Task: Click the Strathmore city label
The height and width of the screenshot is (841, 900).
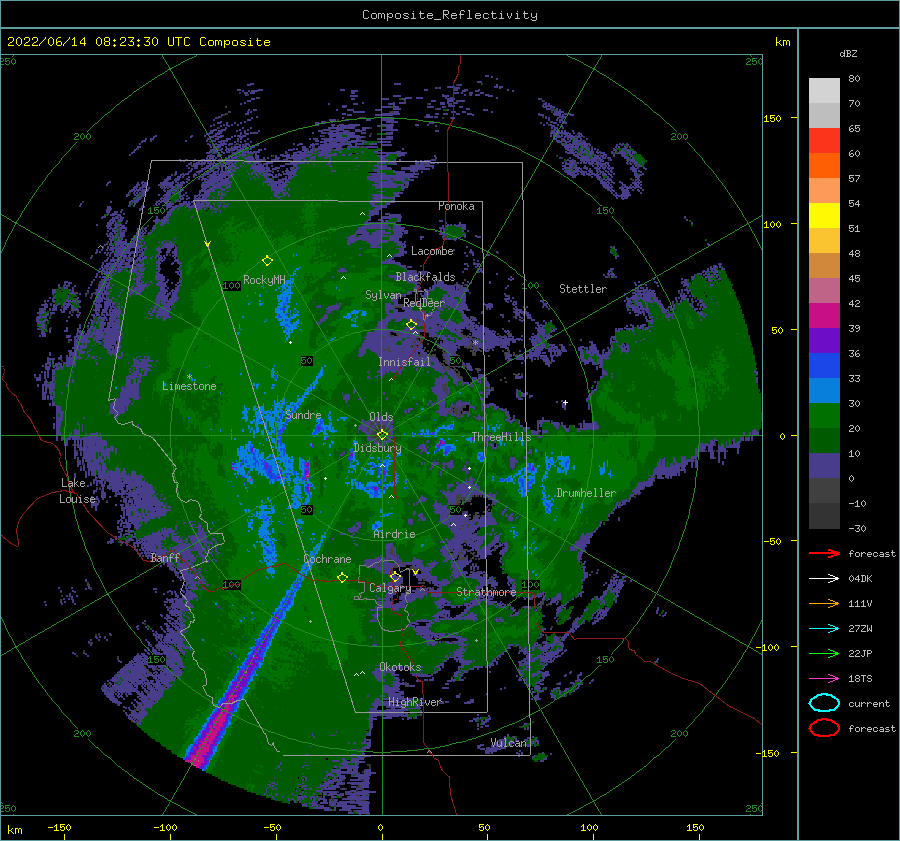Action: [486, 592]
